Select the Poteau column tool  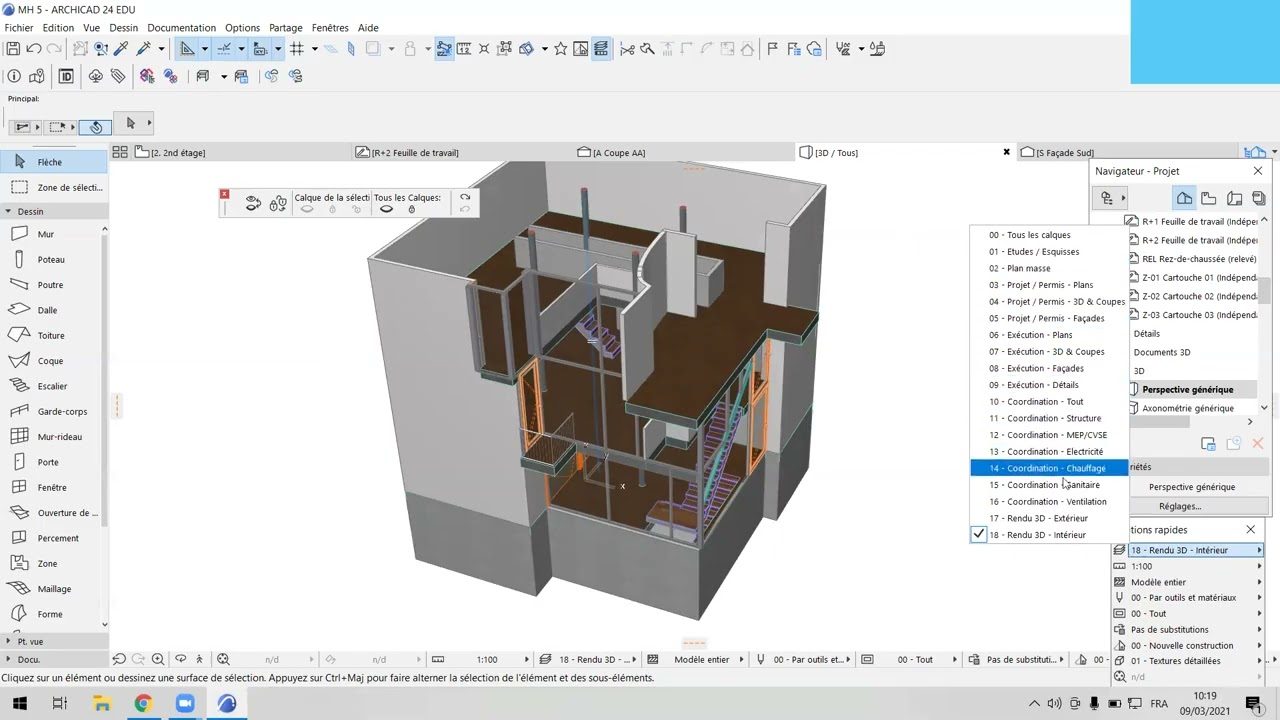pos(50,259)
